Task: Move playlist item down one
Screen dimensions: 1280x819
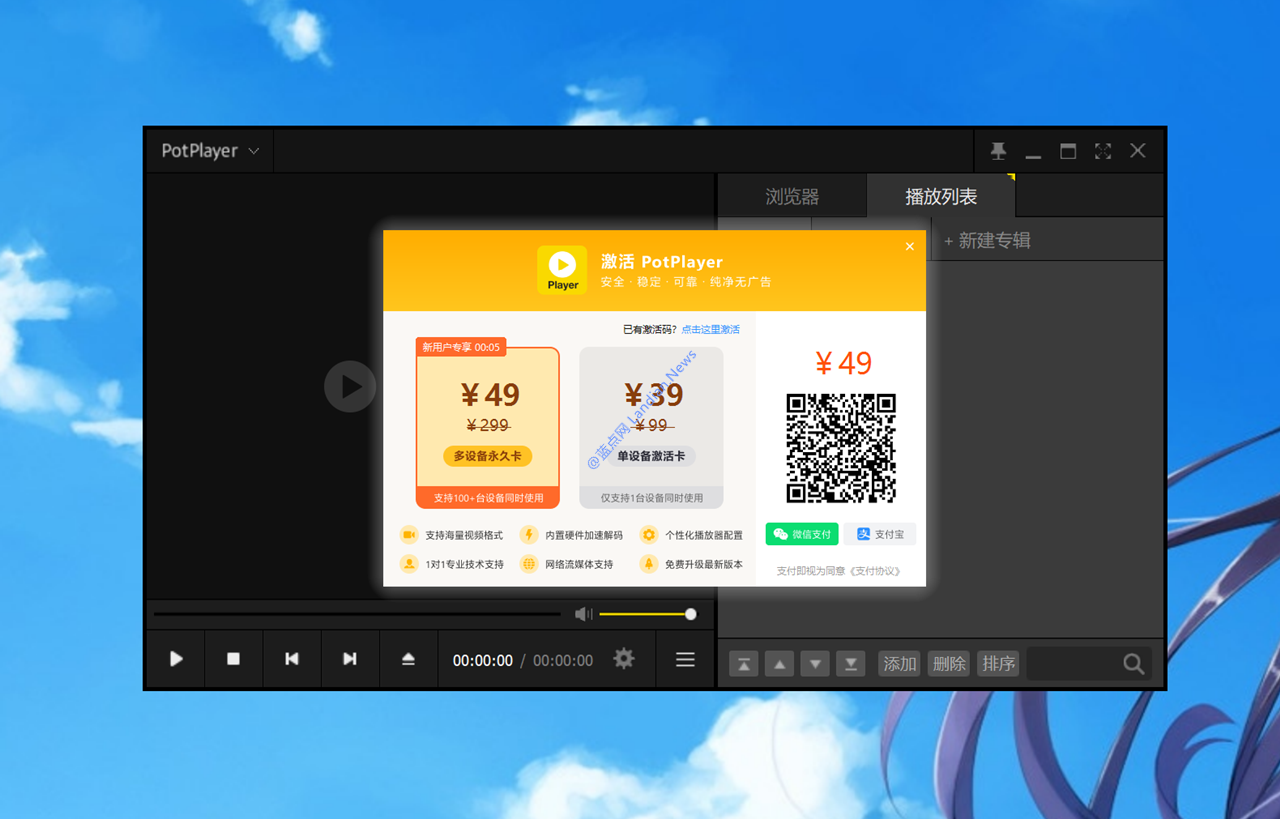Action: (815, 664)
